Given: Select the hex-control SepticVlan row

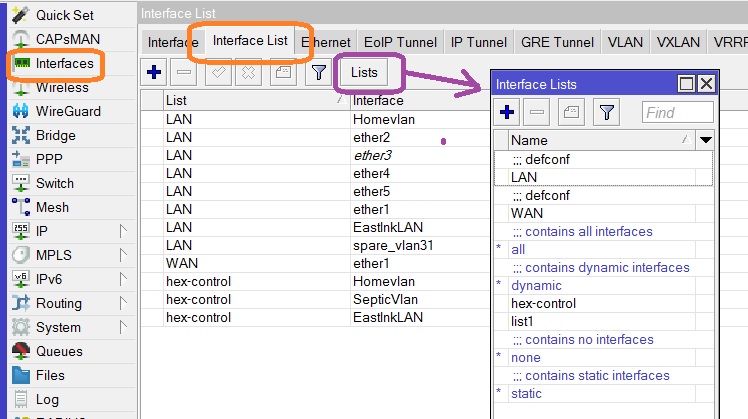Looking at the screenshot, I should (x=315, y=300).
